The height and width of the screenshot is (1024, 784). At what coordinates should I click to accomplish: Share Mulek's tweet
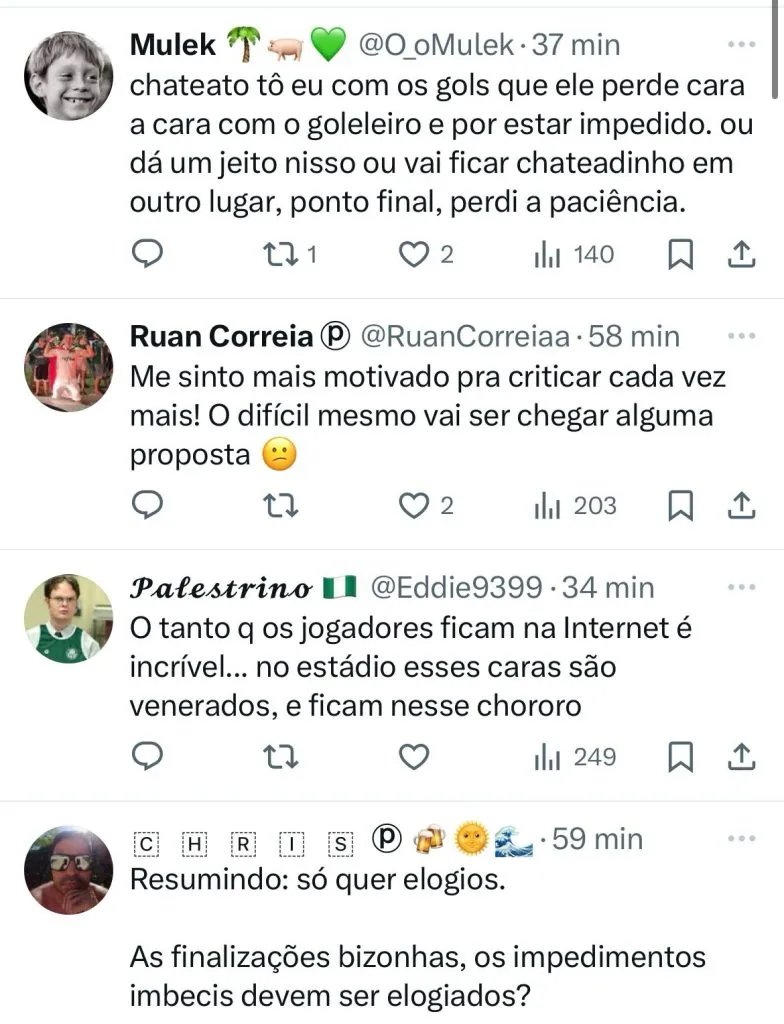[740, 256]
